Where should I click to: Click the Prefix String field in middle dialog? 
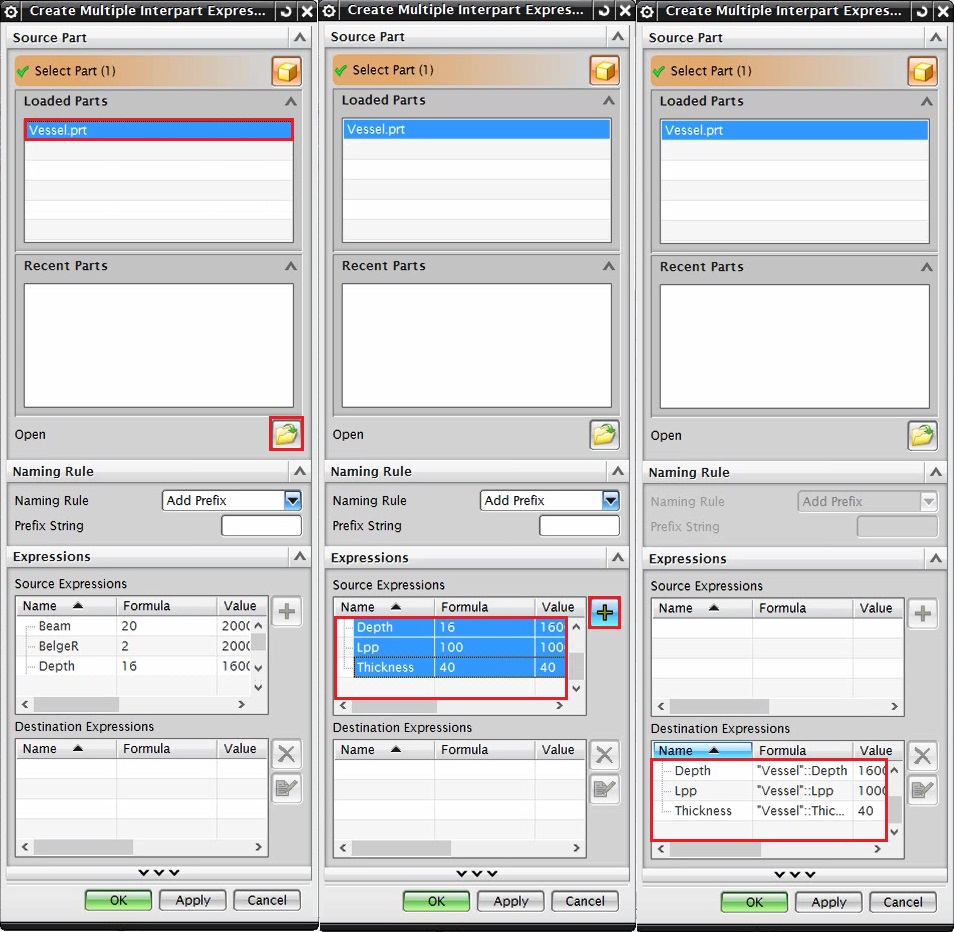(x=579, y=526)
